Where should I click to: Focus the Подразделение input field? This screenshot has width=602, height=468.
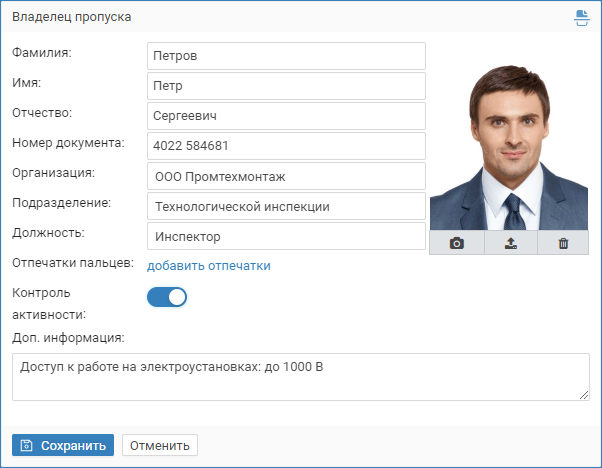tap(285, 206)
